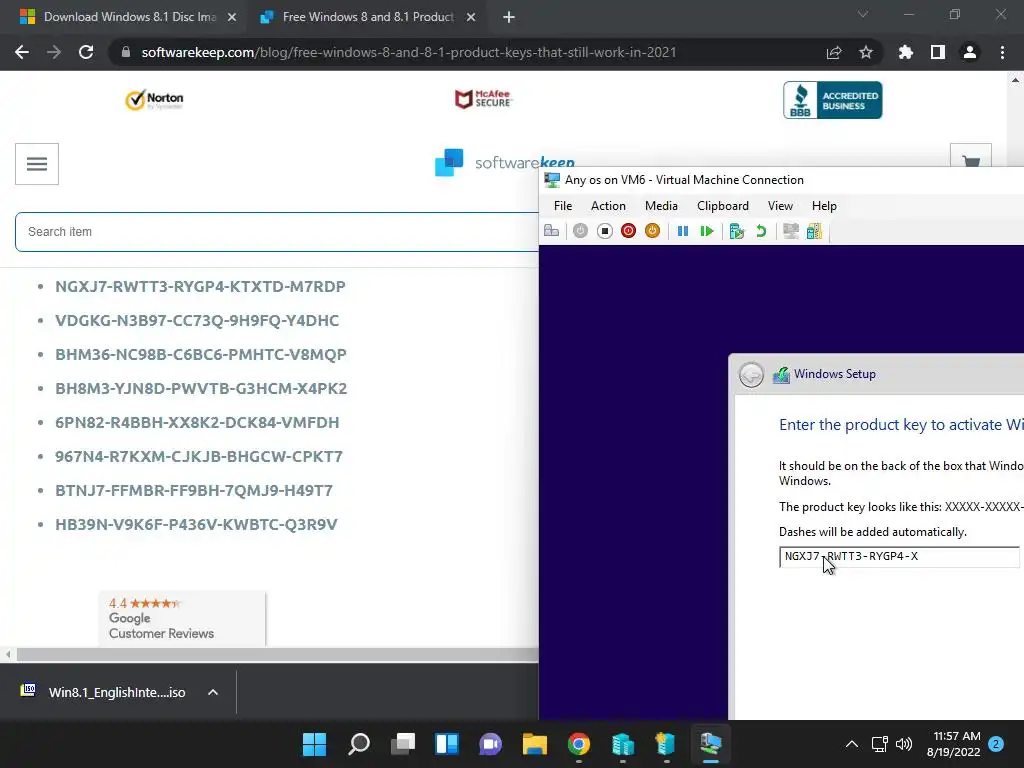Image resolution: width=1024 pixels, height=768 pixels.
Task: Click the Norton badge
Action: pyautogui.click(x=154, y=100)
